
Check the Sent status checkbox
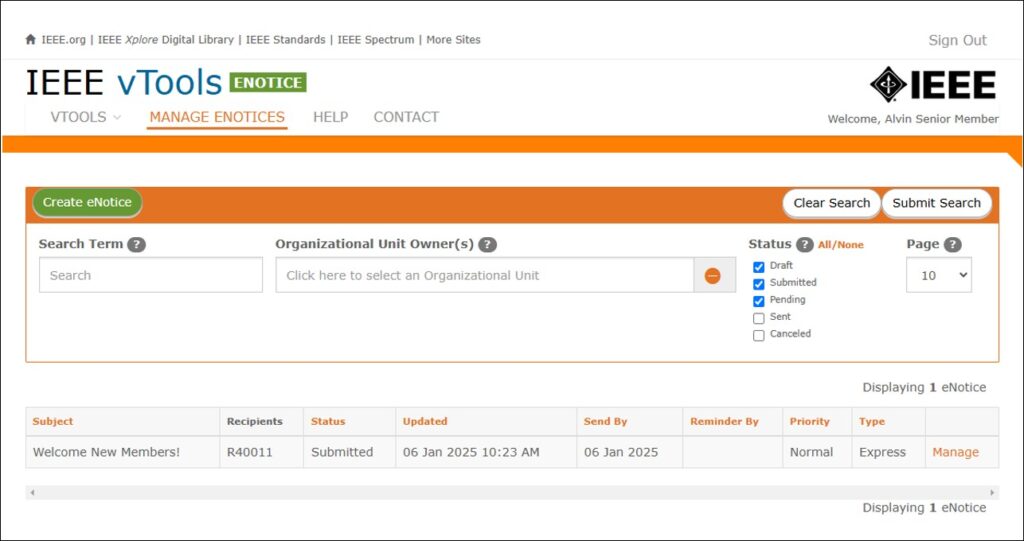tap(759, 318)
